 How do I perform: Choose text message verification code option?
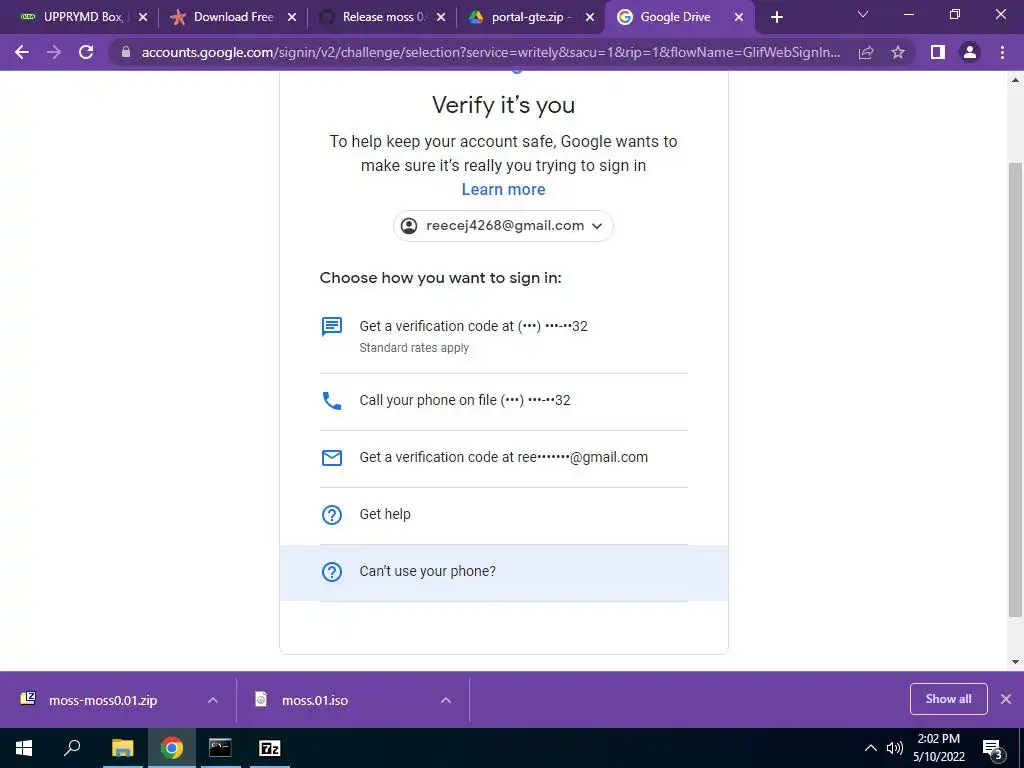(504, 336)
